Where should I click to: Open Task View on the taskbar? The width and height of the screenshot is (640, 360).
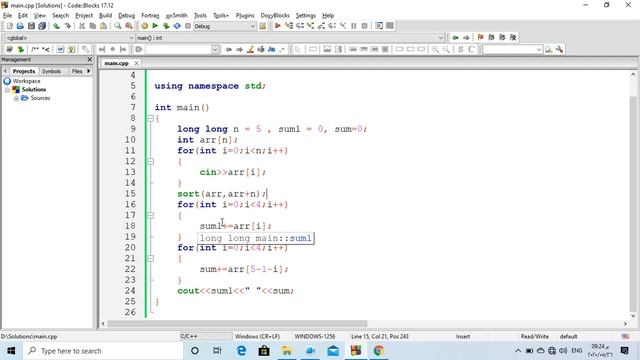217,351
